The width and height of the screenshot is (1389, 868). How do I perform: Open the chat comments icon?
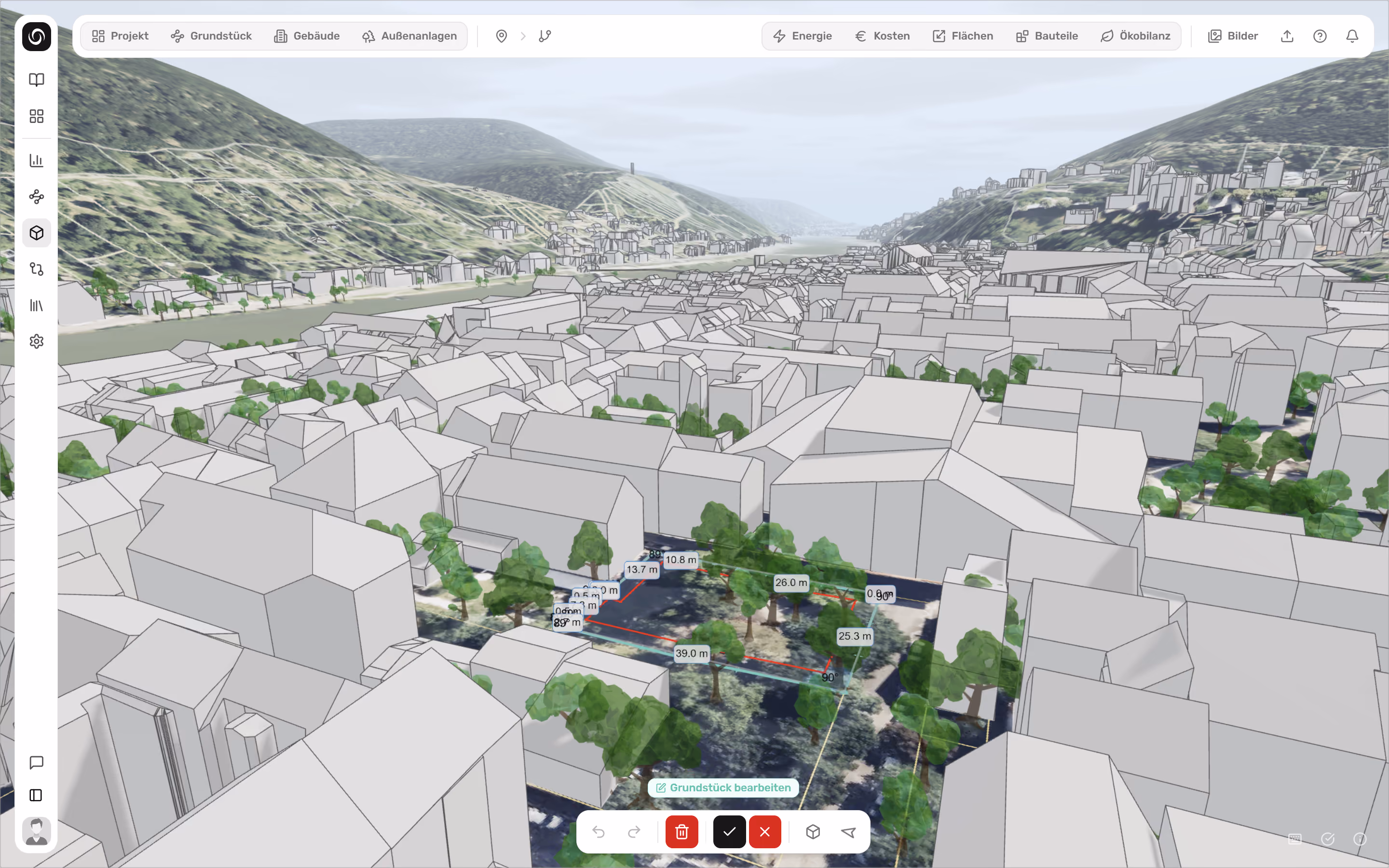click(36, 762)
